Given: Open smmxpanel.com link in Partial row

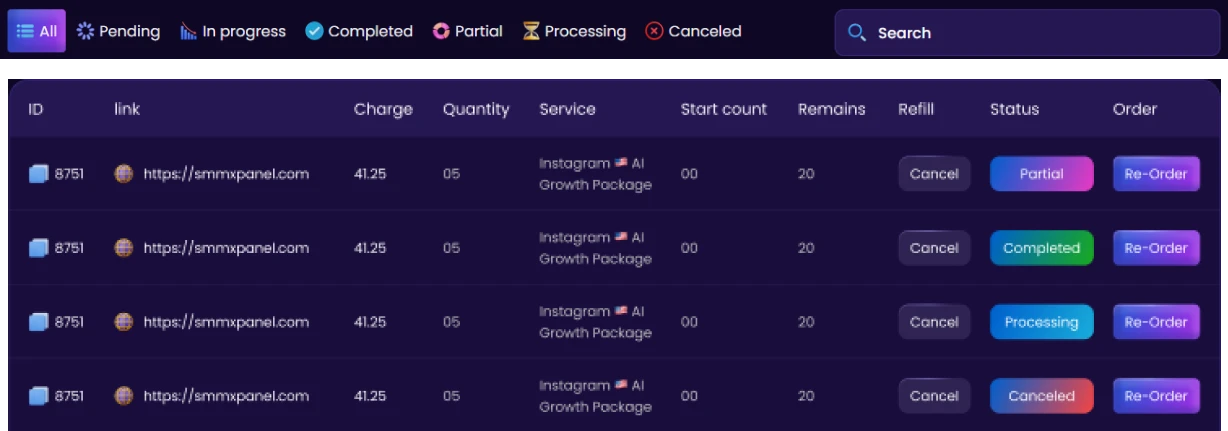Looking at the screenshot, I should pos(226,174).
